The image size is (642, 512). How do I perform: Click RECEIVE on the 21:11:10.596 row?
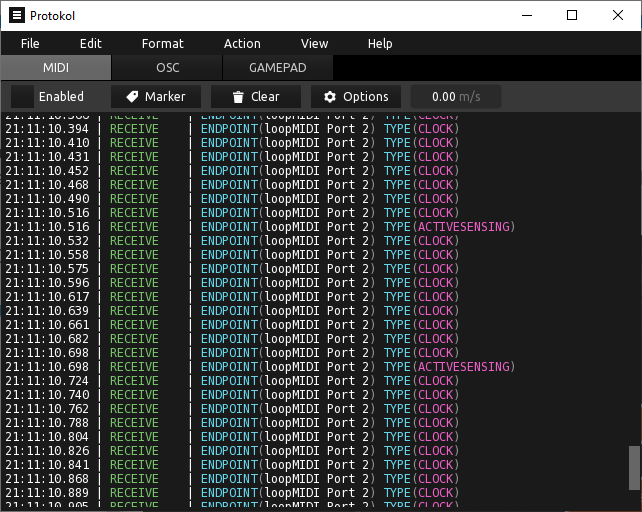tap(134, 283)
